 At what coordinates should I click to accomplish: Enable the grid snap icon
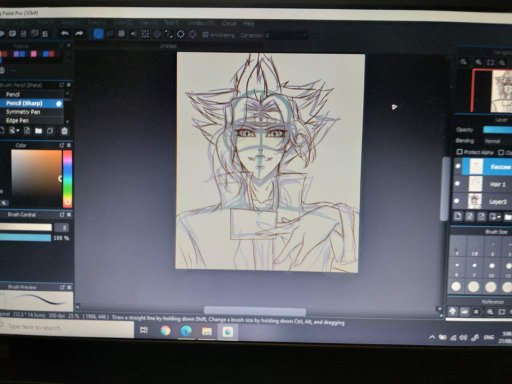point(122,34)
